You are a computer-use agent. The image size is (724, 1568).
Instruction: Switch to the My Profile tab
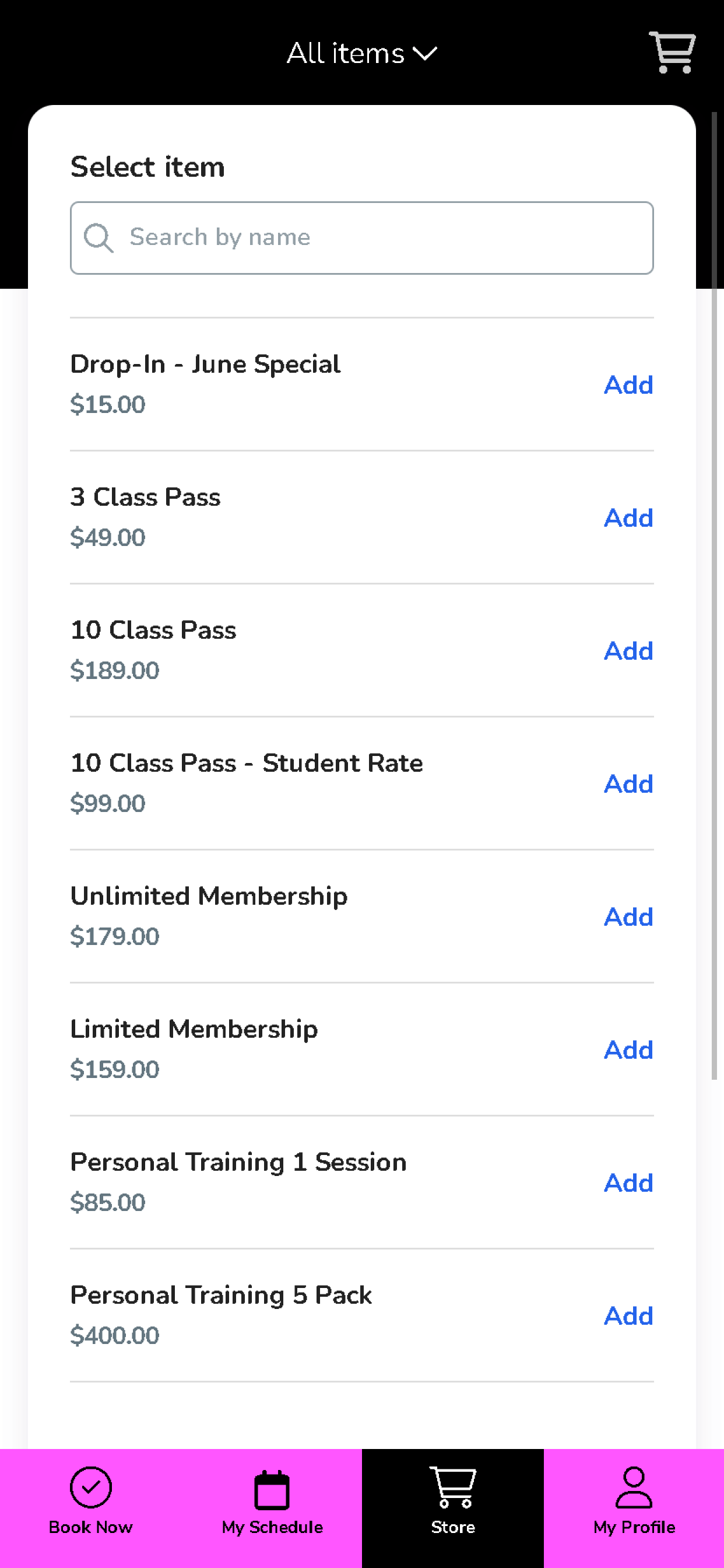[634, 1507]
